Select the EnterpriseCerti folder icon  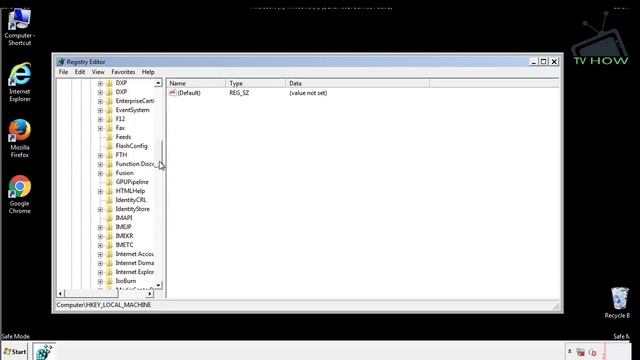coord(109,101)
